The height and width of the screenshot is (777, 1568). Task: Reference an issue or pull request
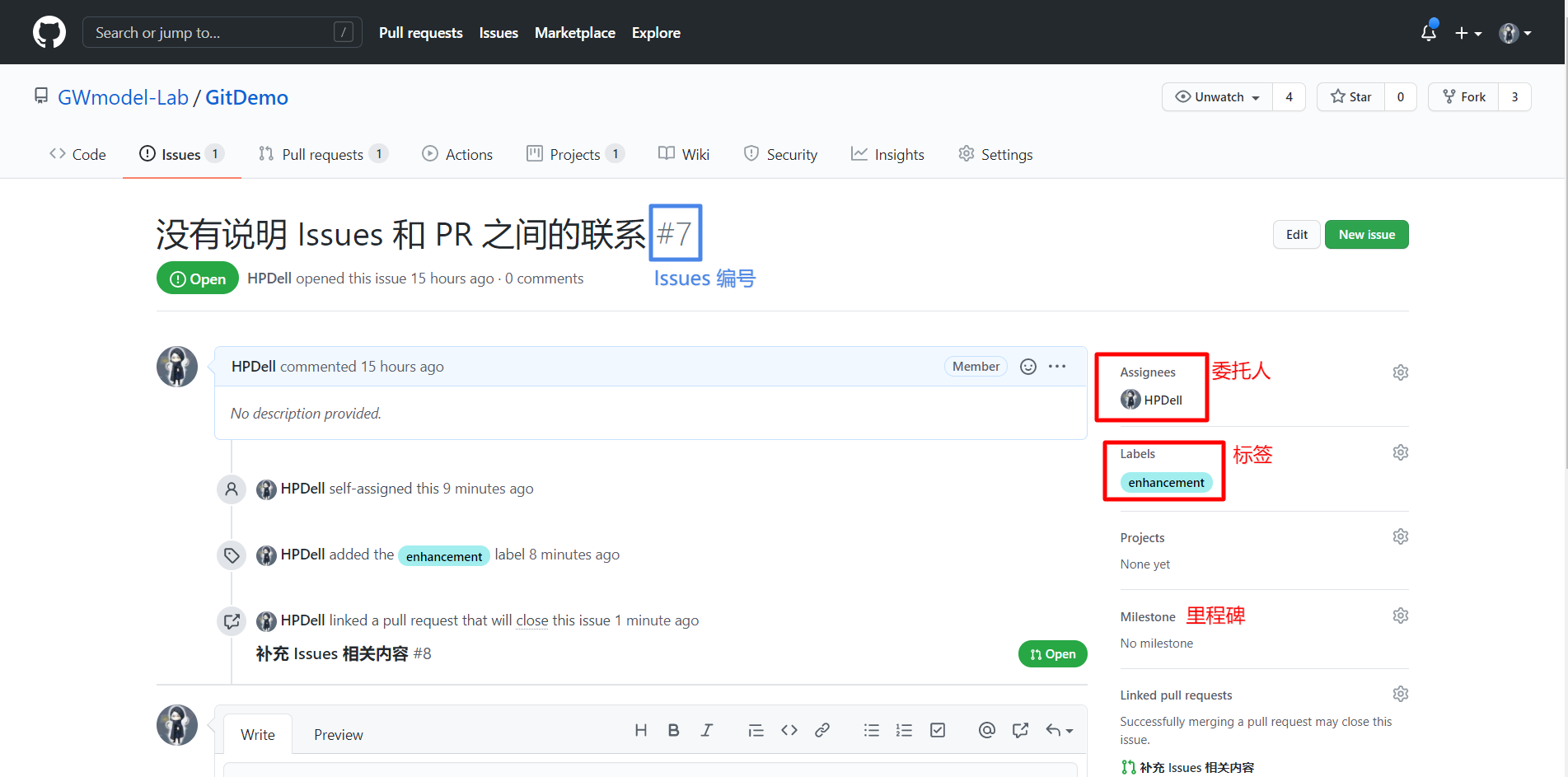click(1020, 730)
